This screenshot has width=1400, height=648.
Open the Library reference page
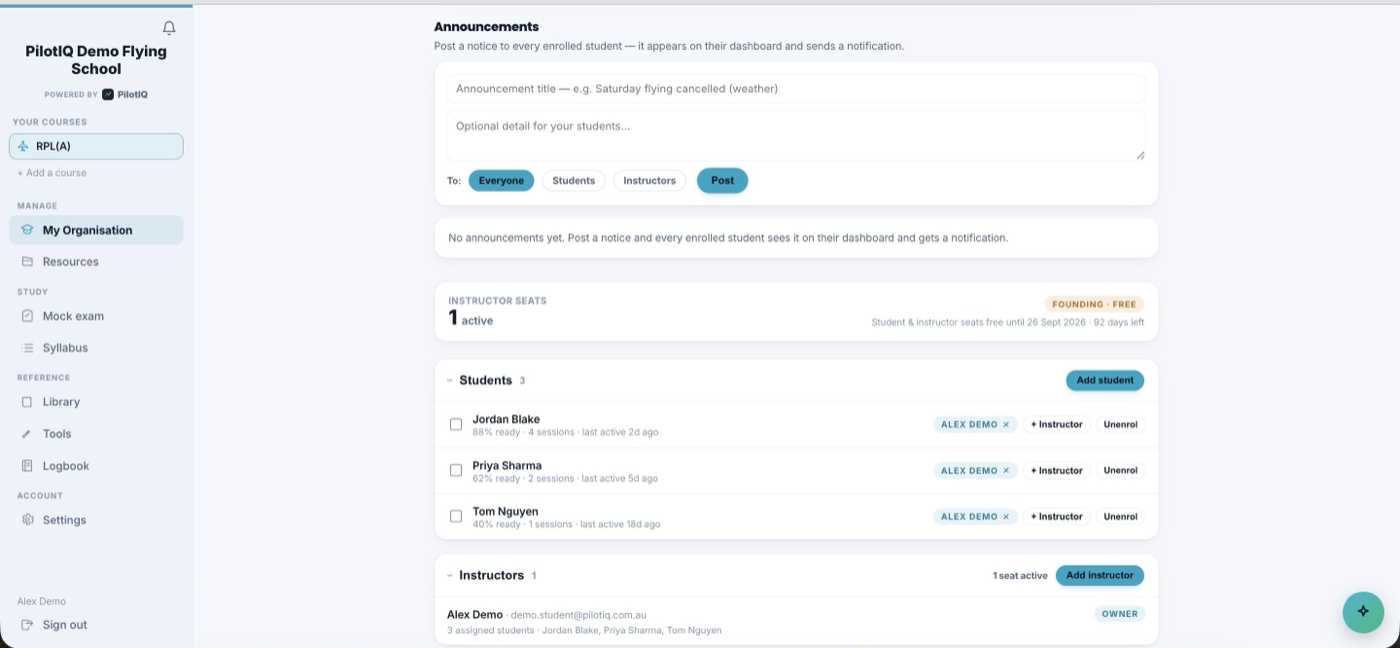(96, 402)
